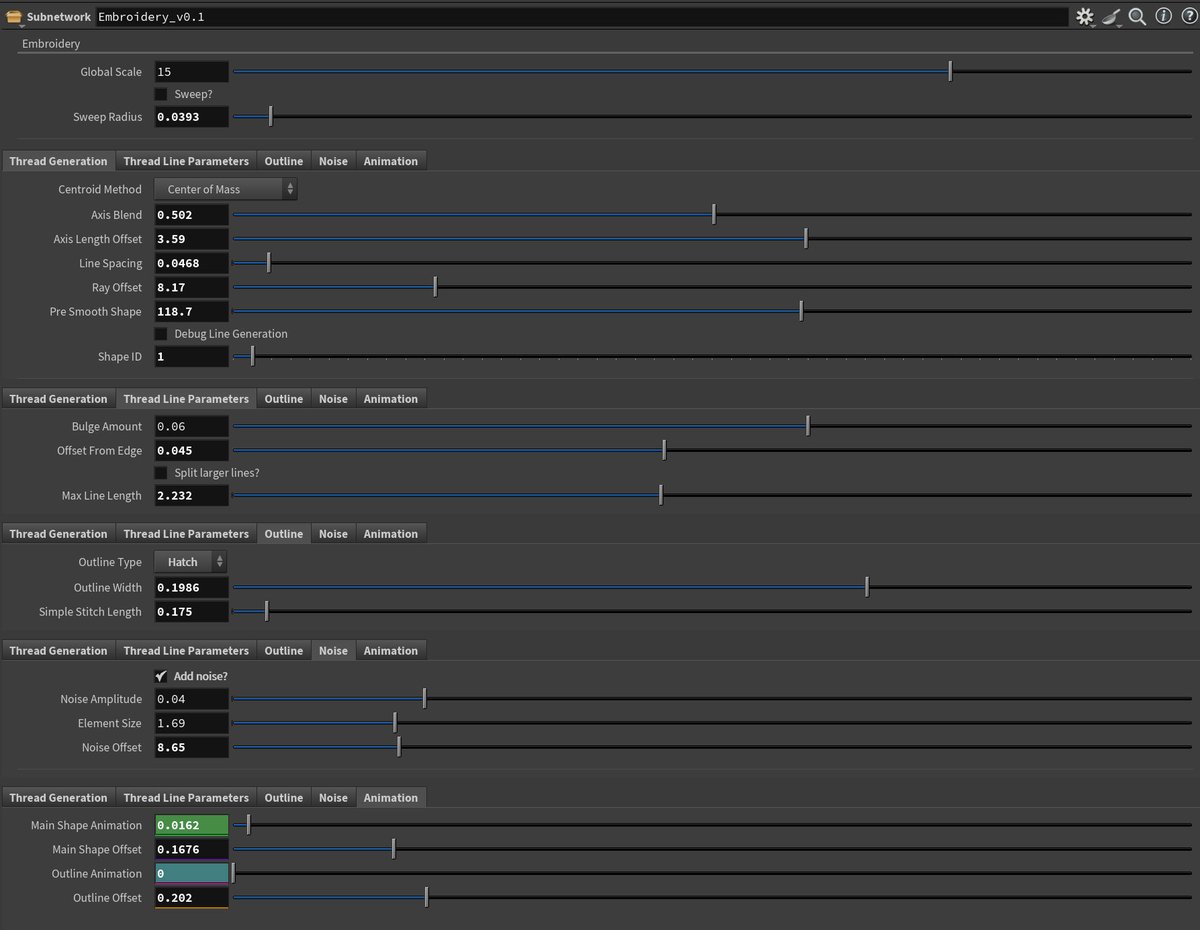Image resolution: width=1200 pixels, height=930 pixels.
Task: Open the Centroid Method dropdown
Action: 226,189
